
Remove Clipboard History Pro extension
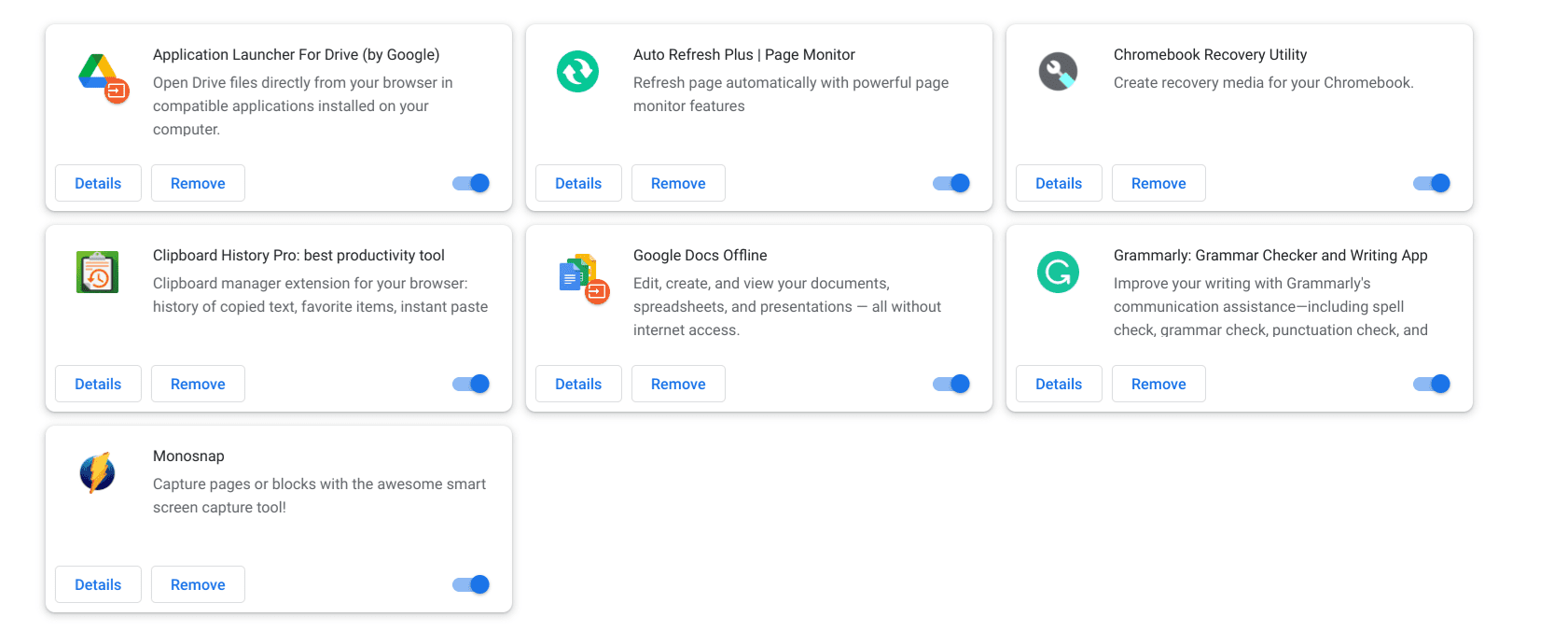198,384
